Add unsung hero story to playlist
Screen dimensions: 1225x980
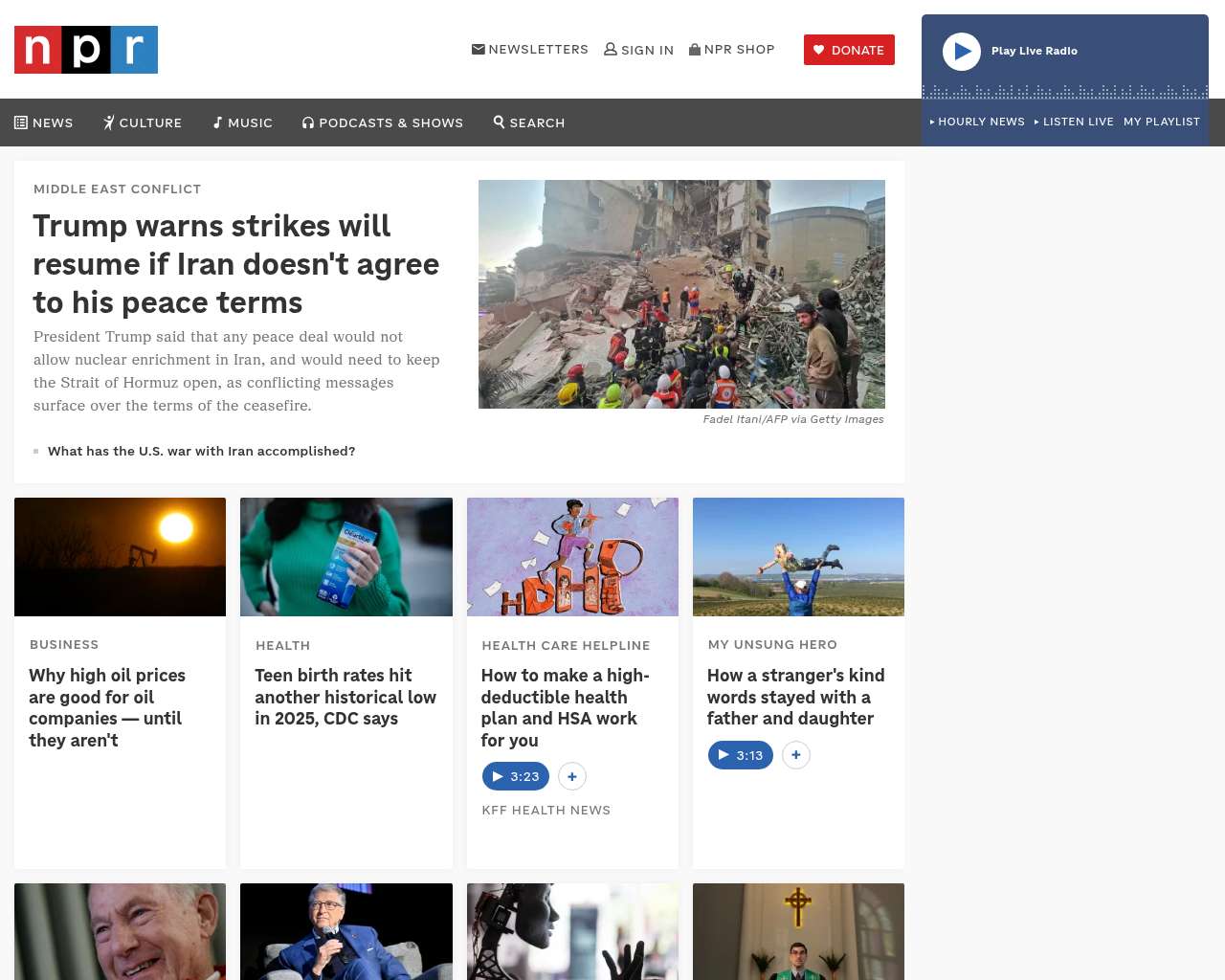pyautogui.click(x=796, y=755)
